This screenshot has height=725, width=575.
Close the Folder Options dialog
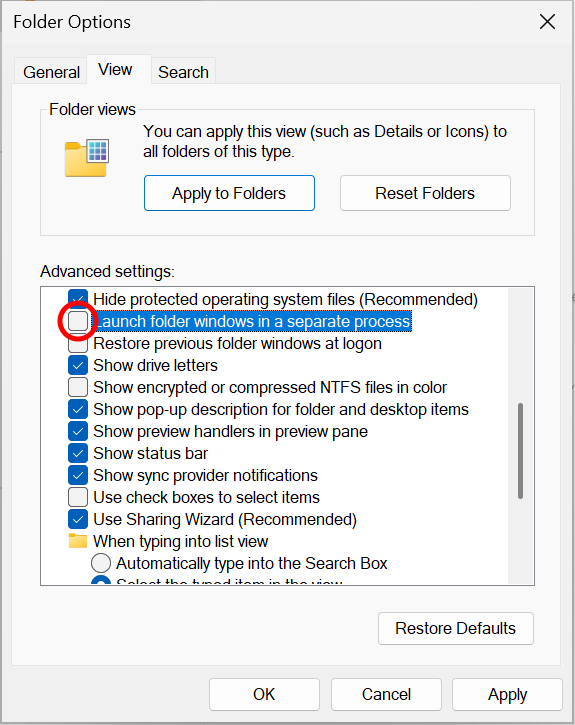click(x=547, y=21)
